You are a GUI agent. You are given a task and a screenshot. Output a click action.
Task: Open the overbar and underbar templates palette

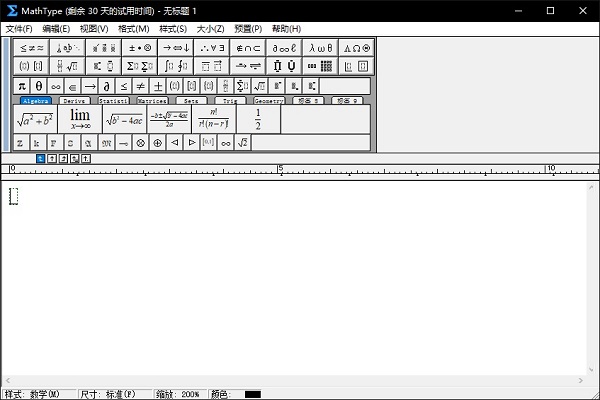(x=212, y=66)
